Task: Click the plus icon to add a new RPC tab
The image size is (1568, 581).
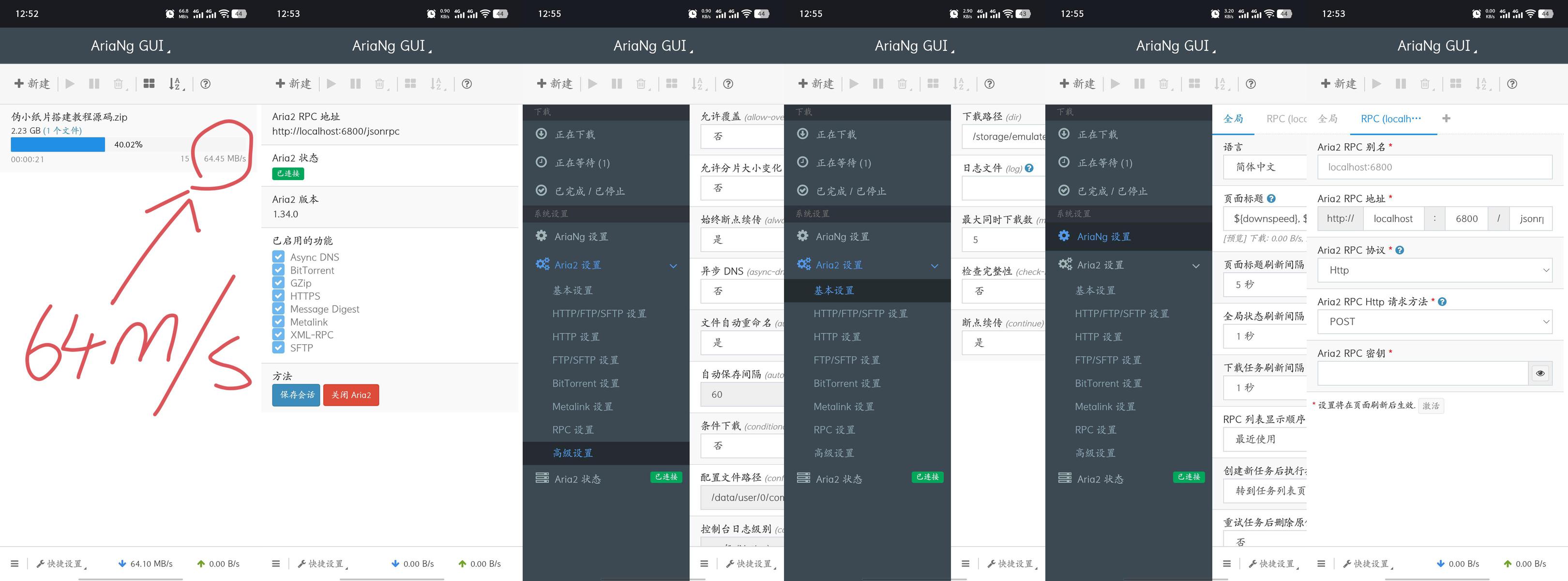Action: pyautogui.click(x=1446, y=119)
